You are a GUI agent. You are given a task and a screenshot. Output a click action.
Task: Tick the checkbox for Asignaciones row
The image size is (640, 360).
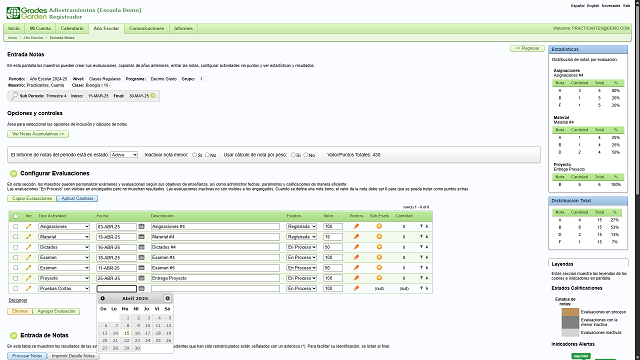click(16, 227)
